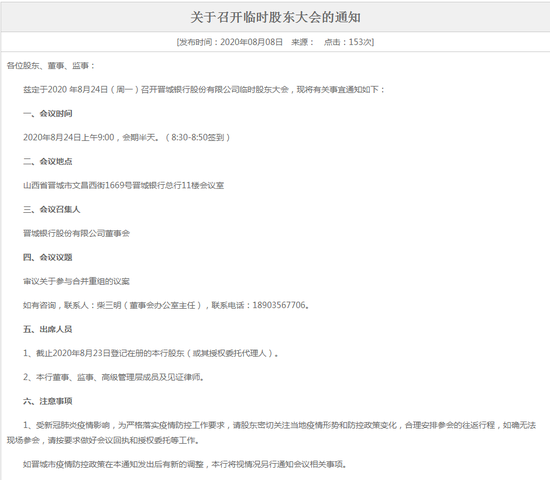Click the line starting 现场参会，请按要求
Viewport: 550px width, 480px height.
(x=103, y=440)
